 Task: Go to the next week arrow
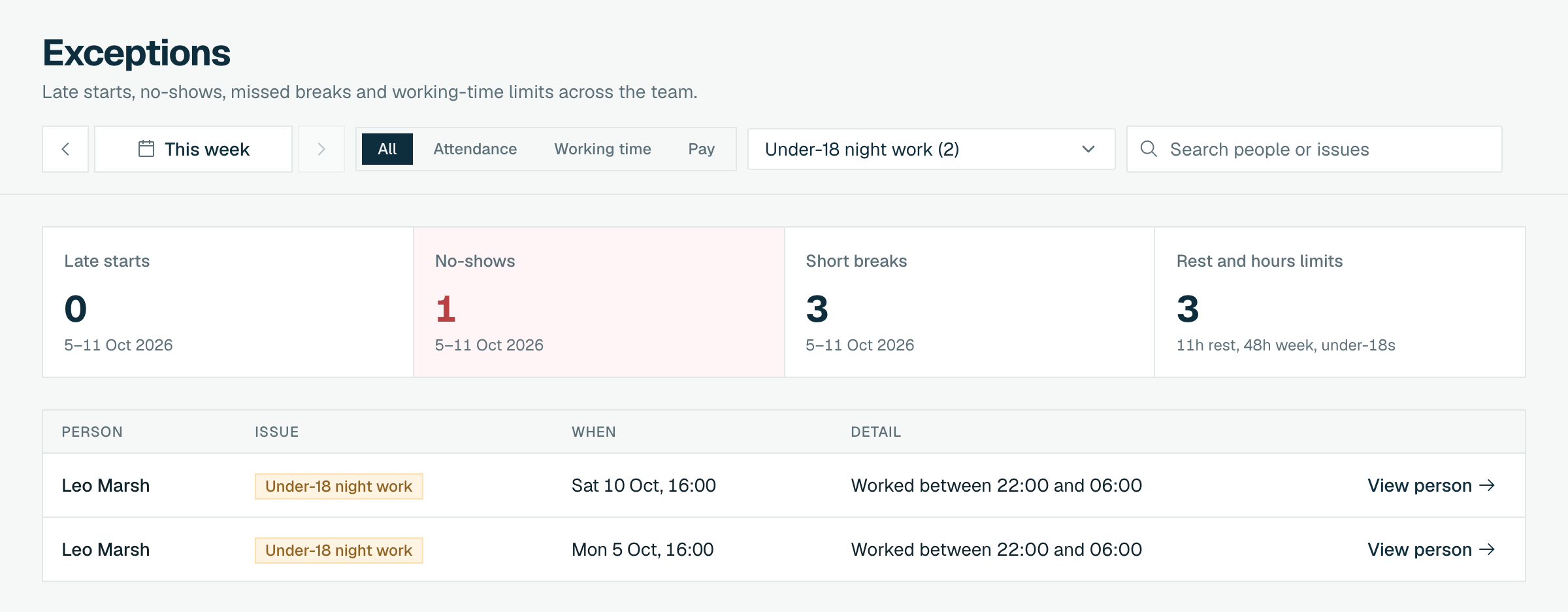click(x=321, y=149)
